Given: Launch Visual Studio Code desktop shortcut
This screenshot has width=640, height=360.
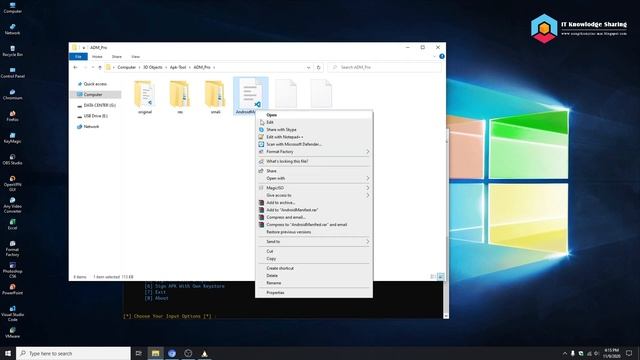Looking at the screenshot, I should pyautogui.click(x=13, y=313).
